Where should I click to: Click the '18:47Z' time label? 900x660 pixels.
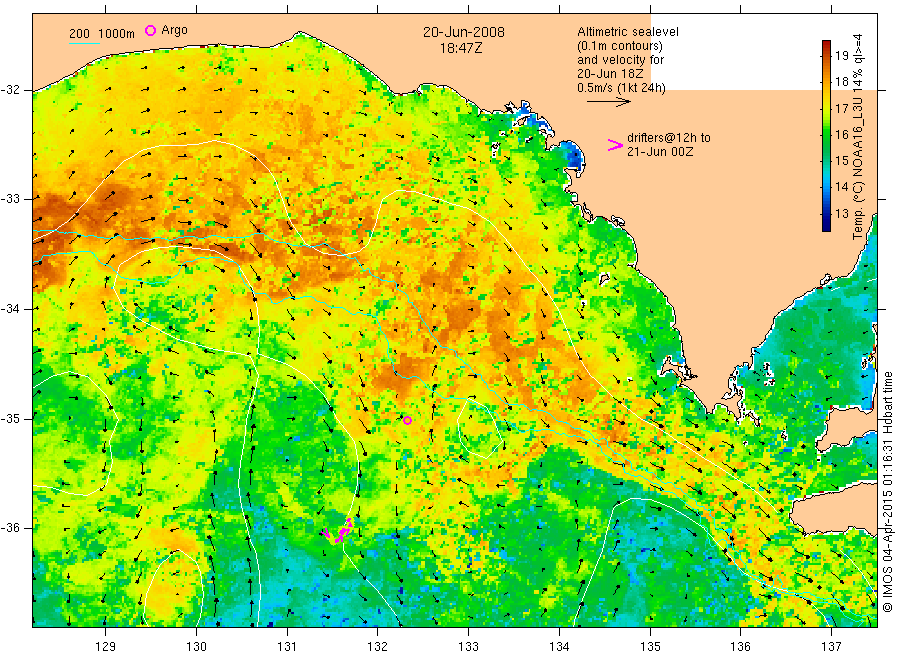tap(461, 48)
